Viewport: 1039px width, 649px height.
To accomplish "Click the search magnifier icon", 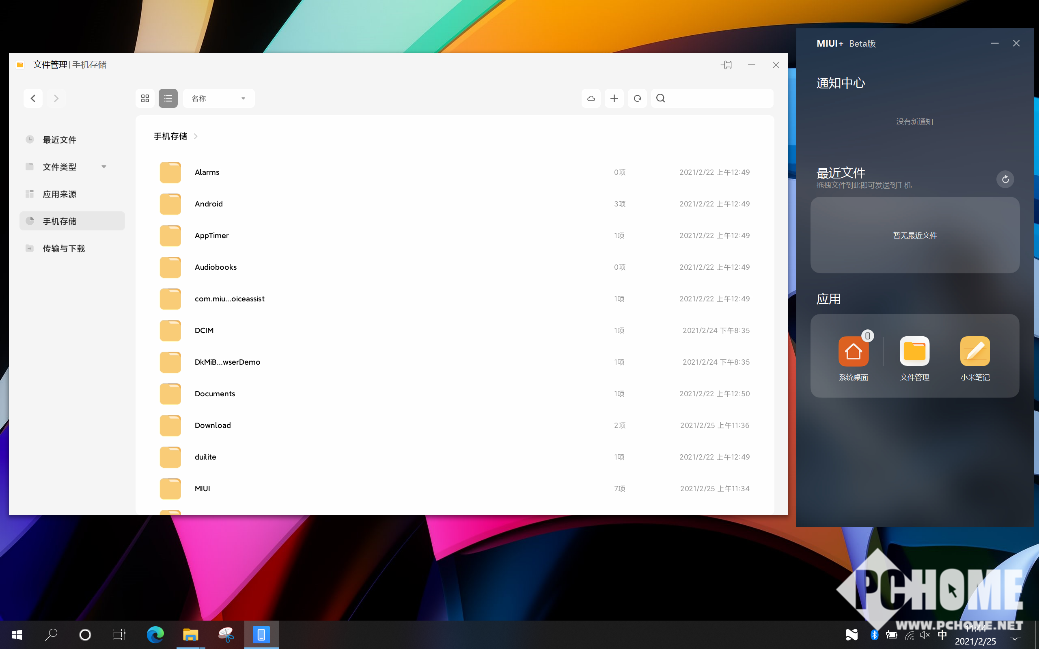I will click(661, 98).
